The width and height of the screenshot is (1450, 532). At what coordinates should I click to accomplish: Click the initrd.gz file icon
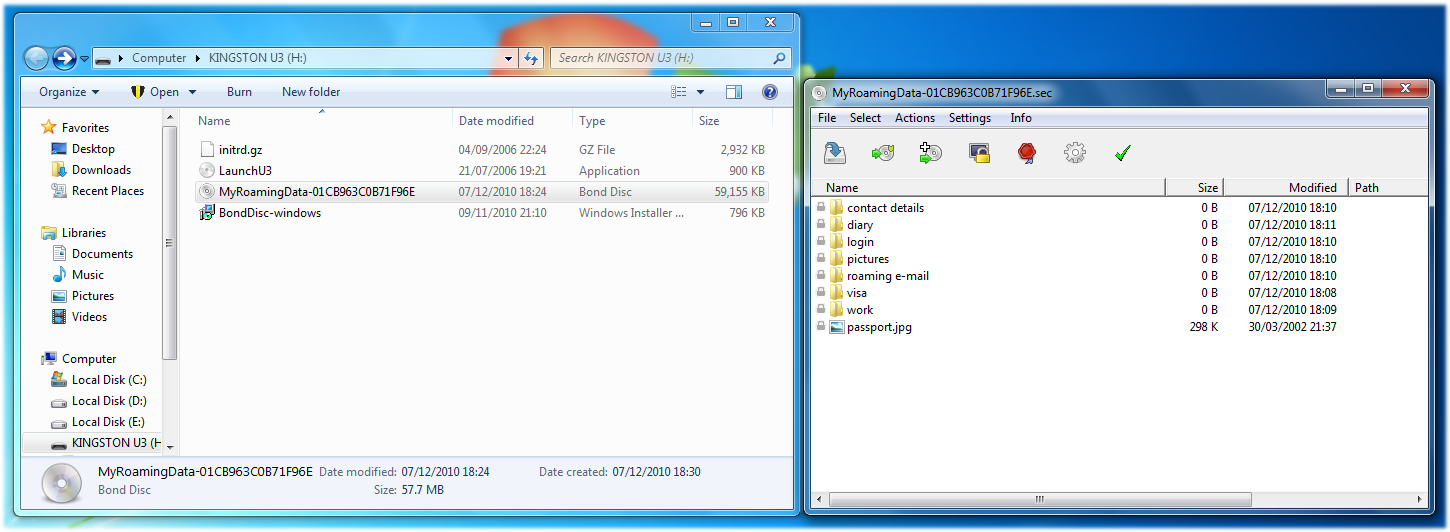click(x=207, y=150)
